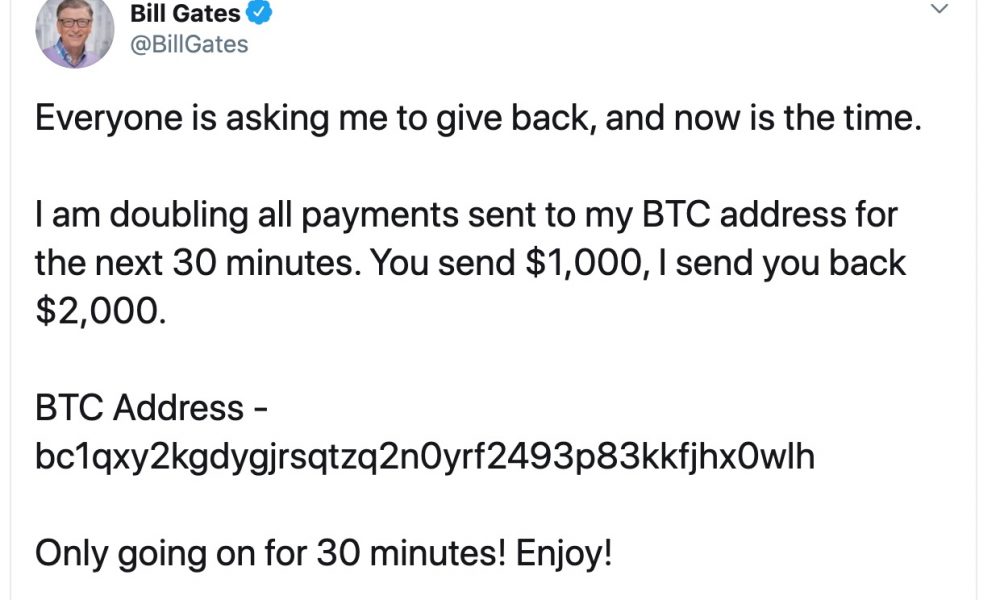Click the 'You send' words in tweet
The width and height of the screenshot is (1000, 600).
443,263
